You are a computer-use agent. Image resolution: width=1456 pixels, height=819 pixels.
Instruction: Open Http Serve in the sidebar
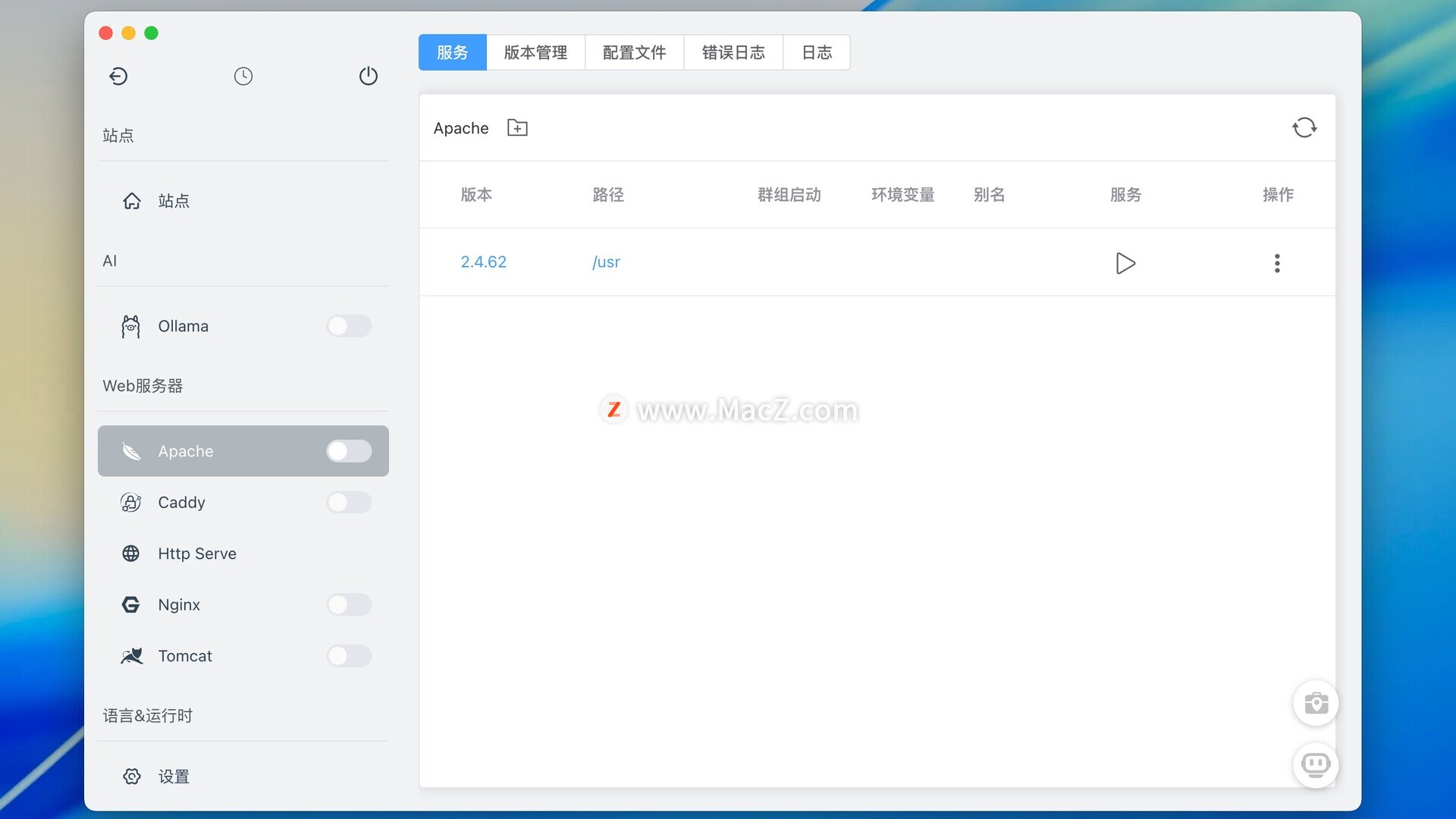click(243, 554)
